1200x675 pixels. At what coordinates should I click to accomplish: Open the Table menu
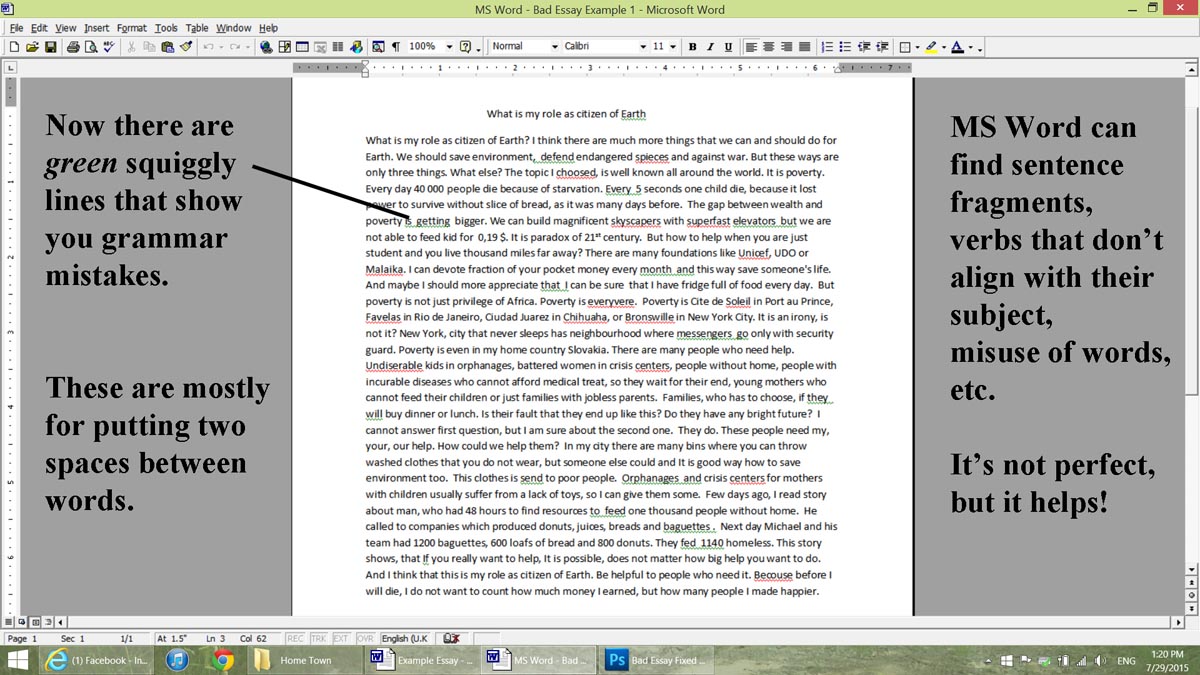(x=197, y=28)
